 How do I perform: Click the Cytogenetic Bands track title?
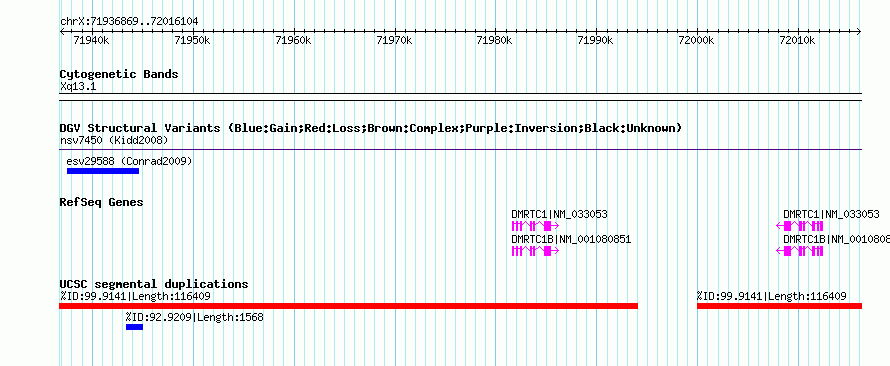point(119,74)
